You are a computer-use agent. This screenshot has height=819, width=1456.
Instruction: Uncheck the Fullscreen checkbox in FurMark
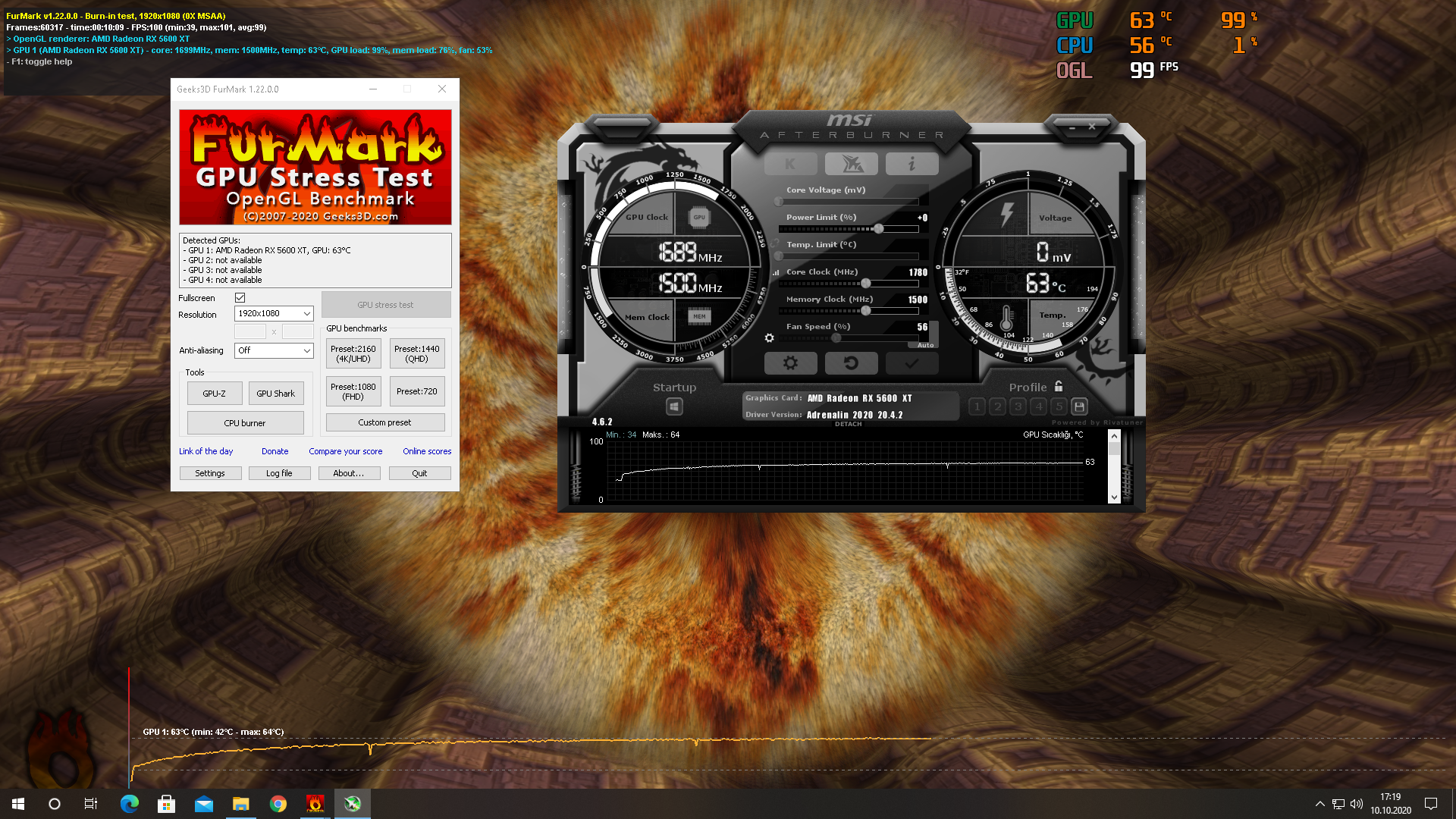(x=240, y=298)
